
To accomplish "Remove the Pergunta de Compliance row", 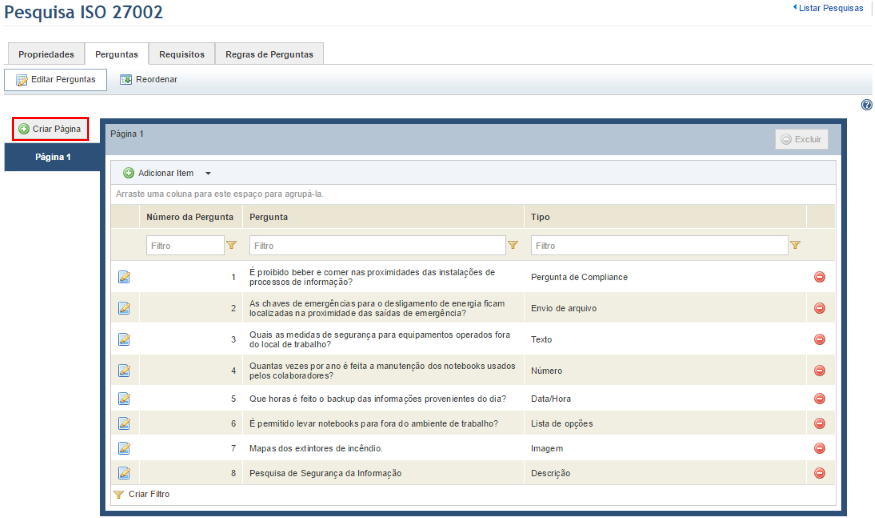I will tap(819, 277).
